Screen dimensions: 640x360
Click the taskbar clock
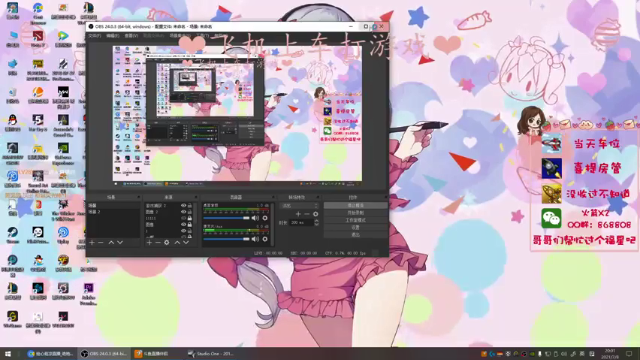(x=611, y=353)
